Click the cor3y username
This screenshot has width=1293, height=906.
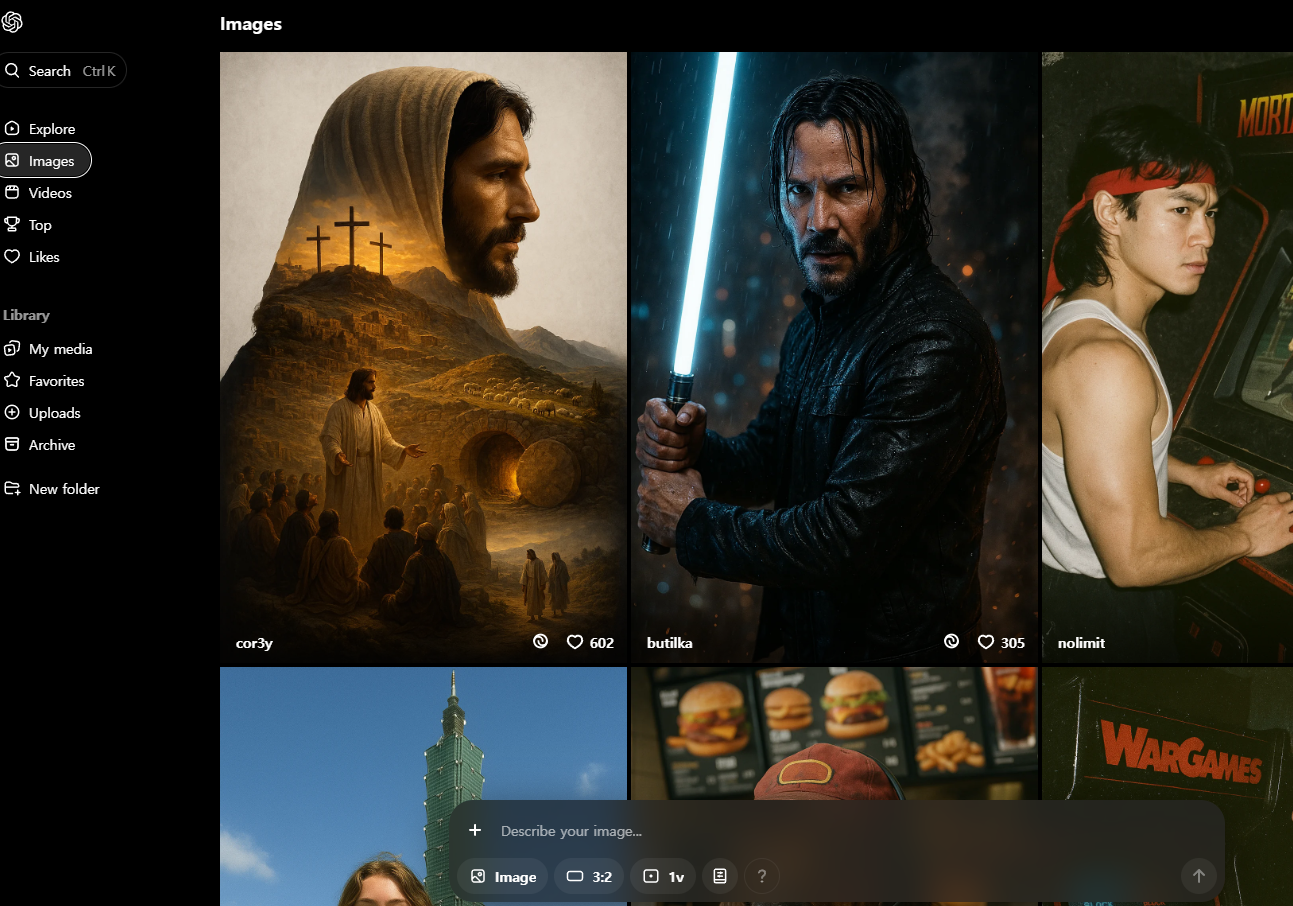click(254, 643)
